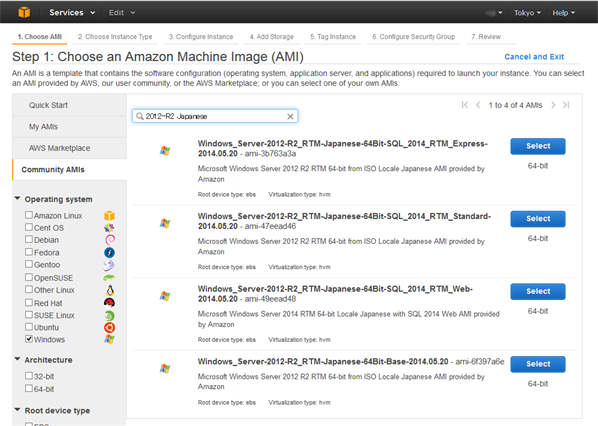
Task: Click the AWS orange cube logo
Action: click(24, 12)
